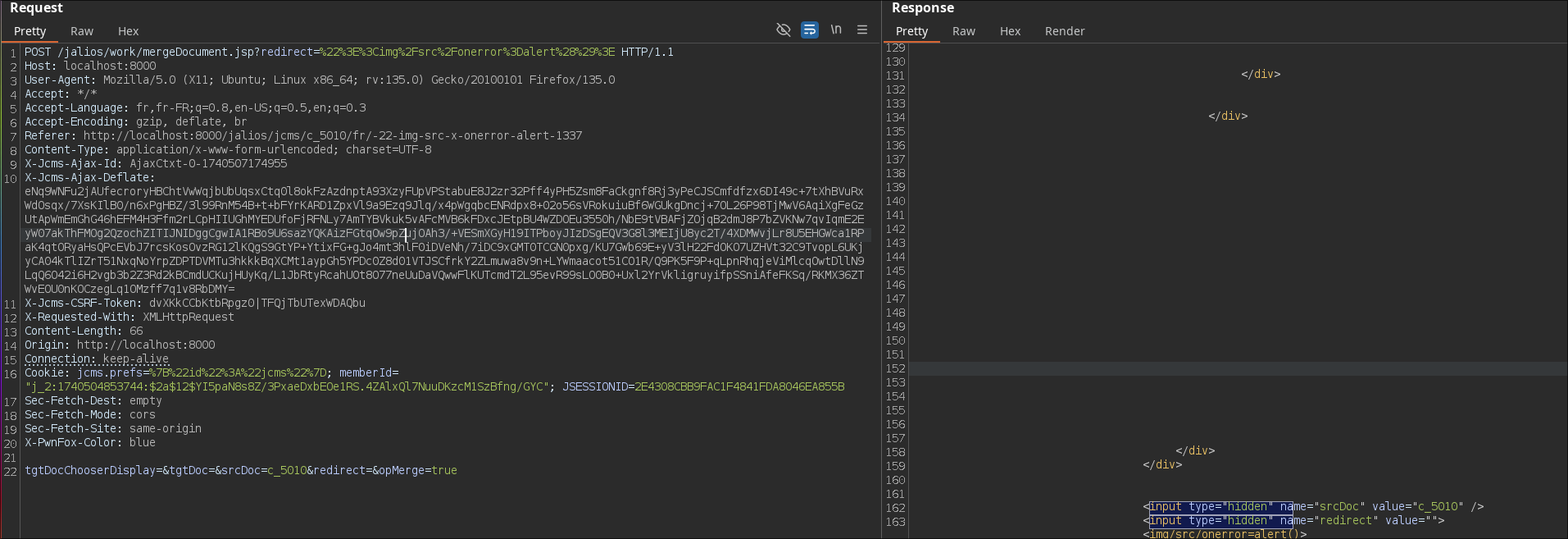The image size is (1568, 539).
Task: Click line number 162 in Response gutter
Action: coord(896,507)
